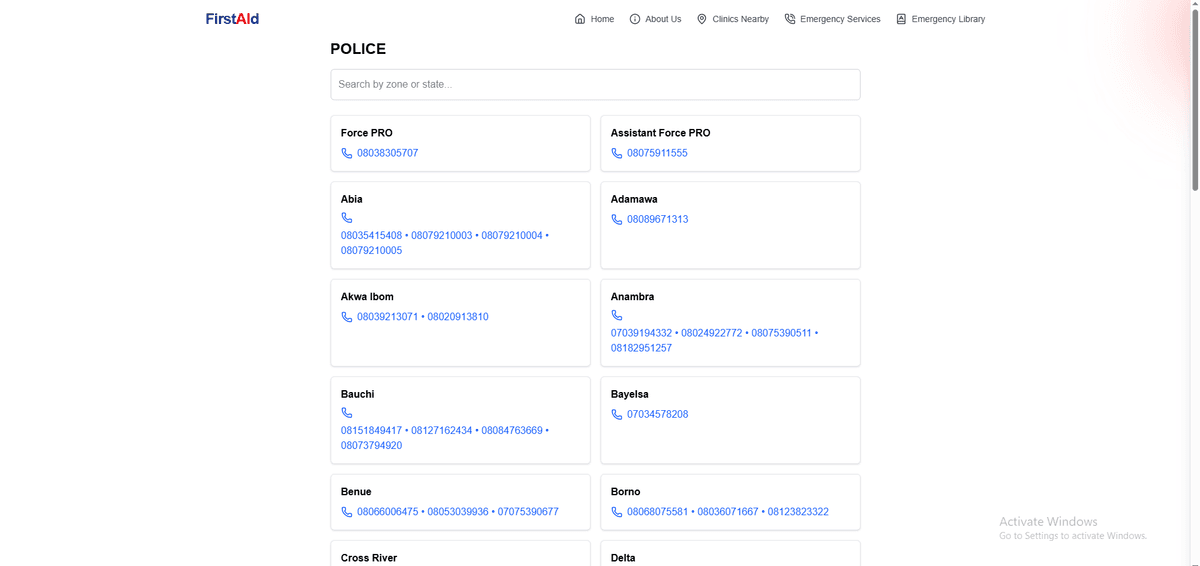Dial the Borno police numbers link
This screenshot has width=1200, height=566.
click(x=727, y=512)
